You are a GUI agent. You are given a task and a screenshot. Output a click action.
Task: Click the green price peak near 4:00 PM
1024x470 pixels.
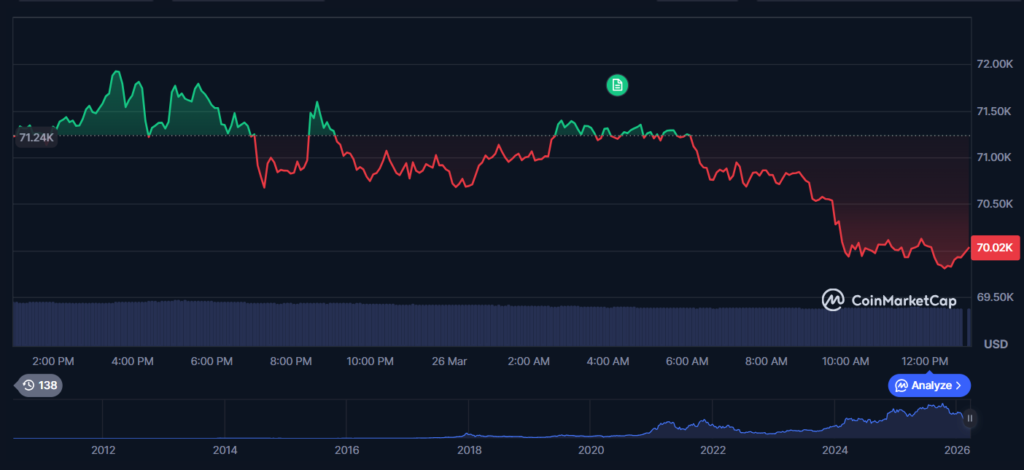coord(118,72)
